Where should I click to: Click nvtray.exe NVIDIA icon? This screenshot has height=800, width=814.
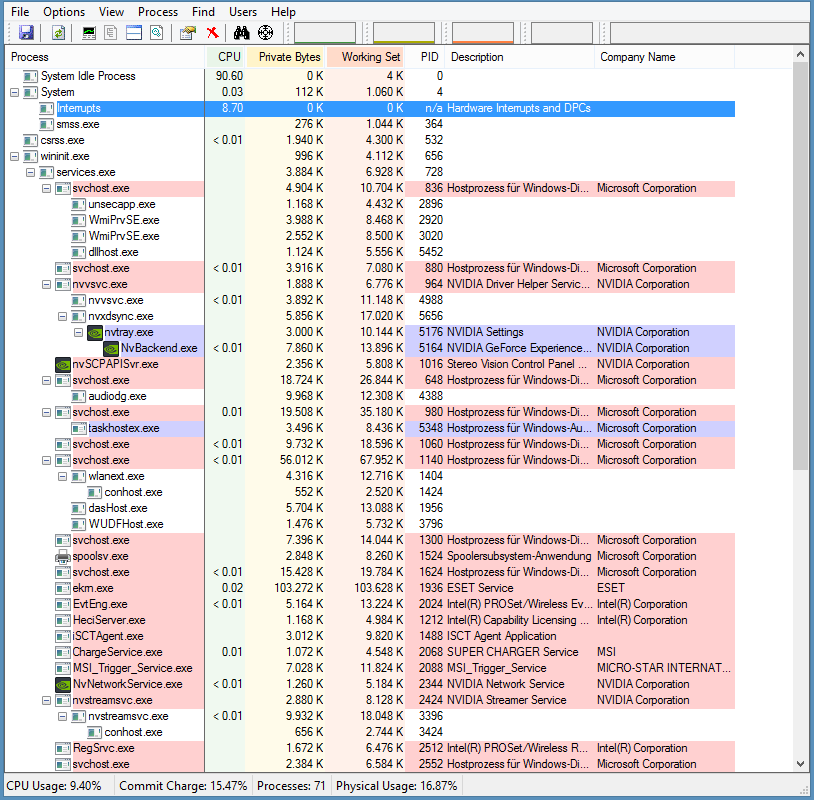point(94,332)
